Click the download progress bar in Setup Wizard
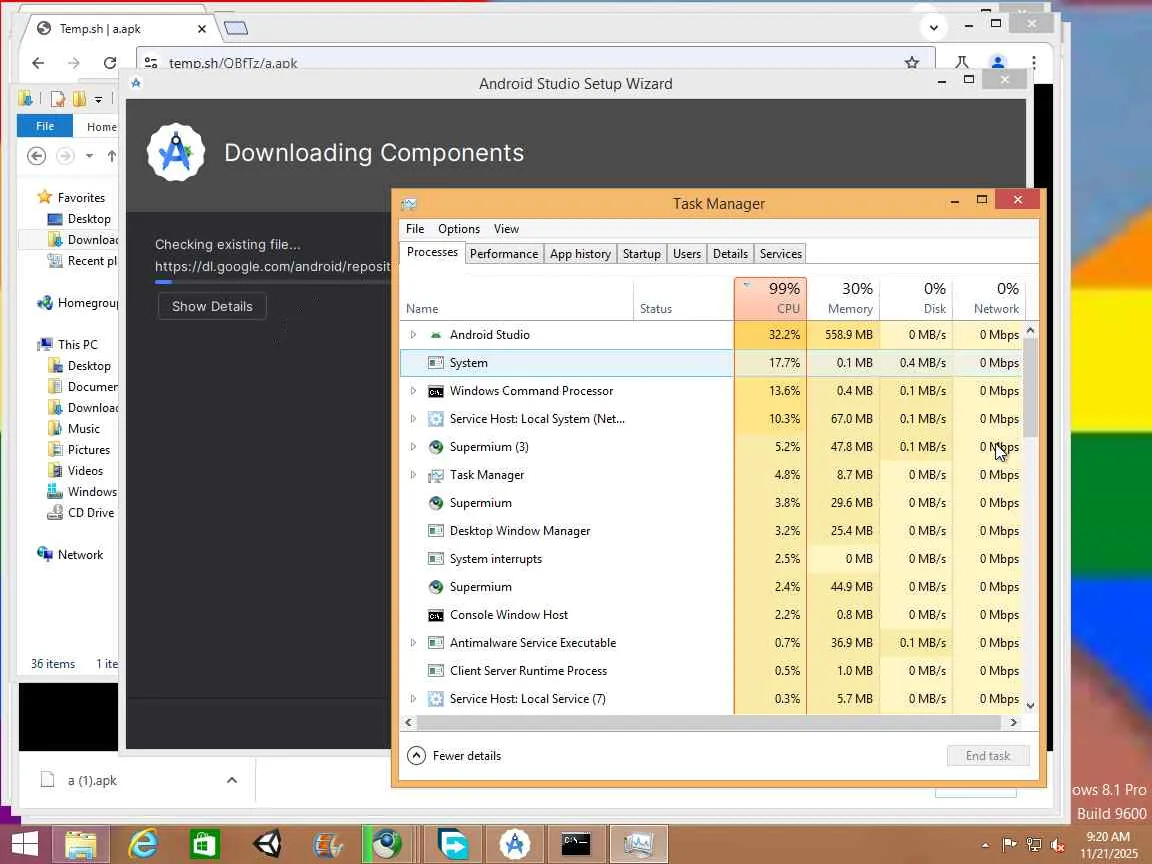Viewport: 1152px width, 864px height. [273, 281]
